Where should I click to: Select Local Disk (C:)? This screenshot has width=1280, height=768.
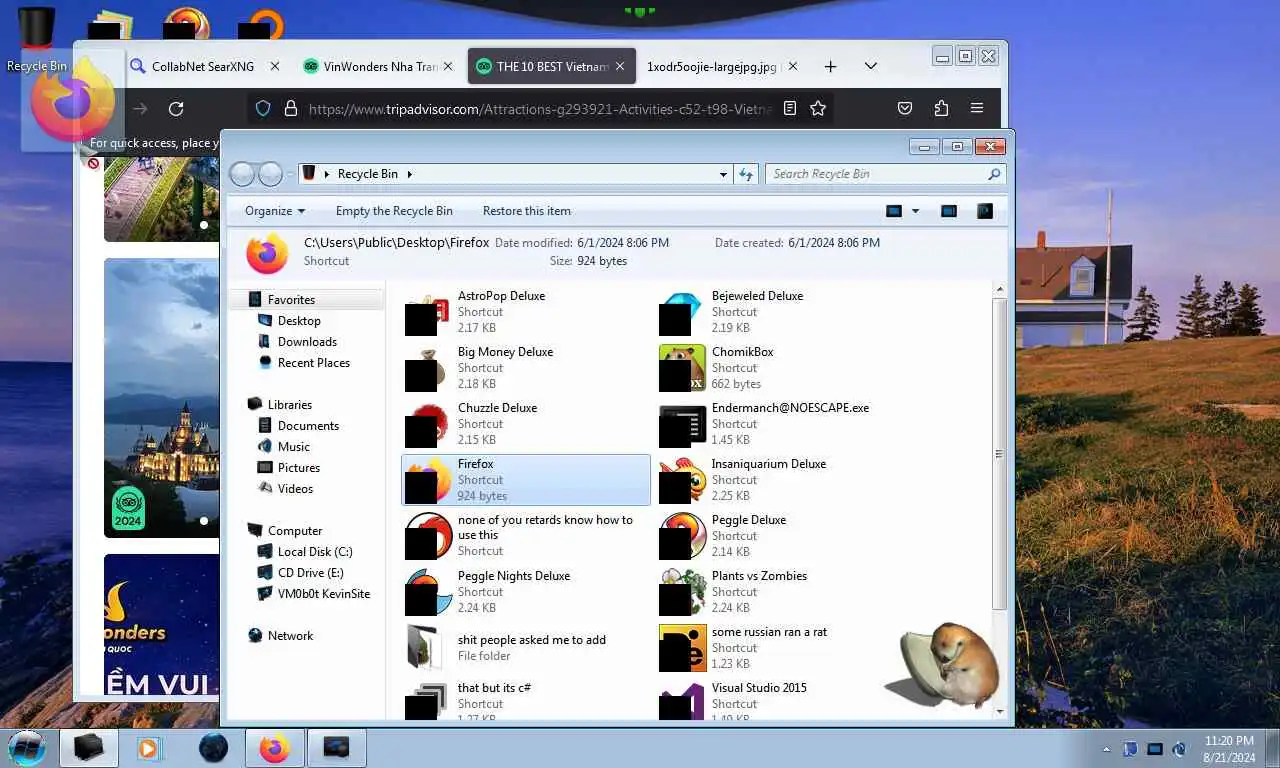[x=315, y=552]
